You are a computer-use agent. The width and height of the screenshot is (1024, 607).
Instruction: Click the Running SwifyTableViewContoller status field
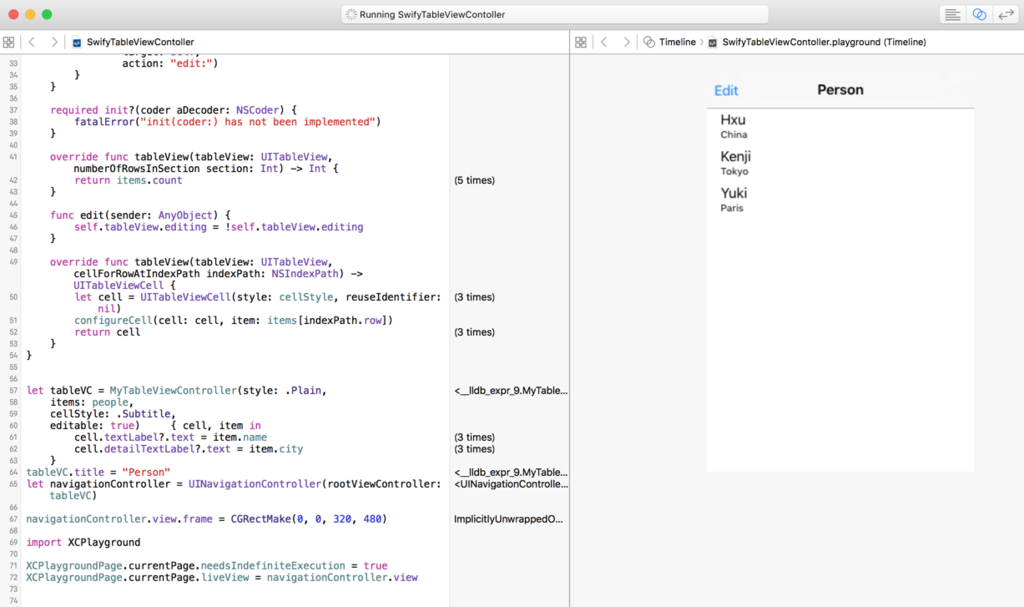click(554, 14)
